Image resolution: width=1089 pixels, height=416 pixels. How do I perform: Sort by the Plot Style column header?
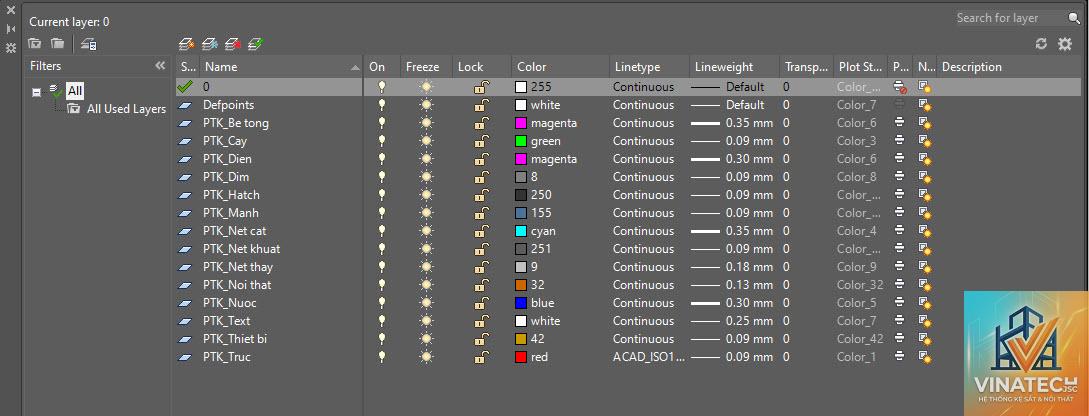coord(861,67)
